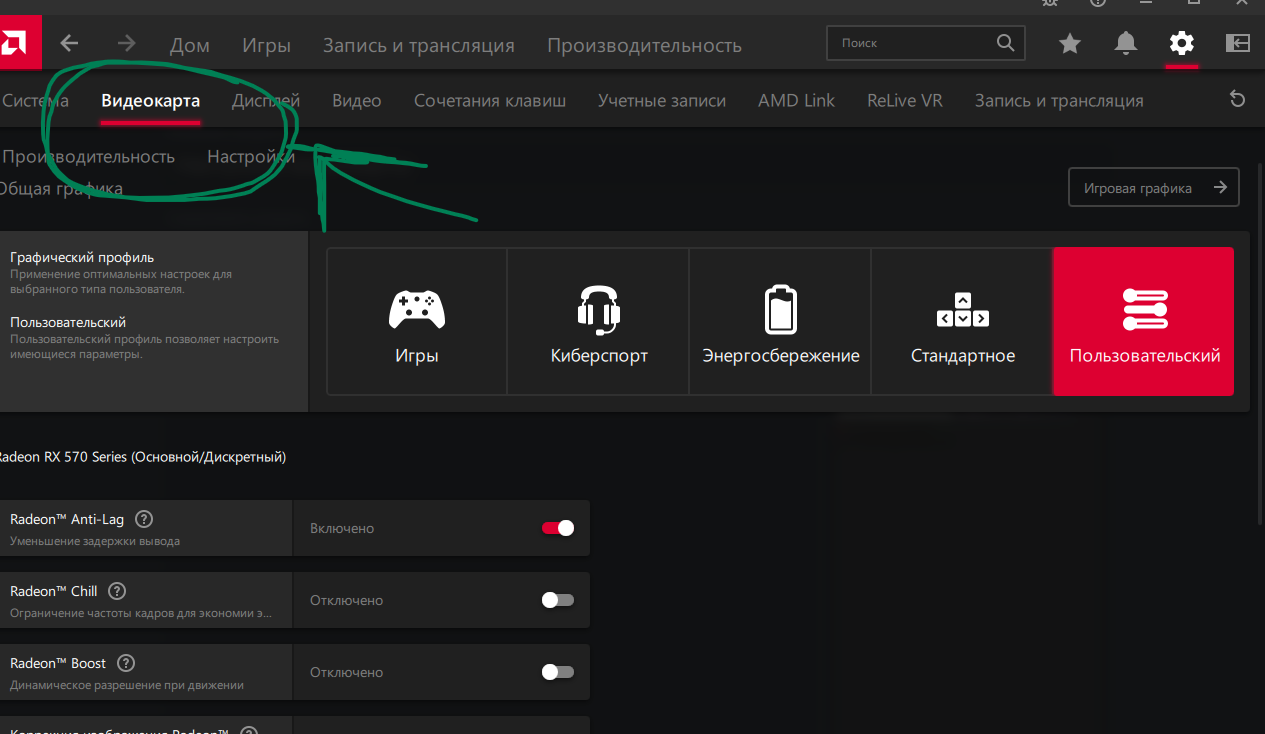This screenshot has height=734, width=1265.
Task: Open notifications bell icon
Action: click(x=1126, y=43)
